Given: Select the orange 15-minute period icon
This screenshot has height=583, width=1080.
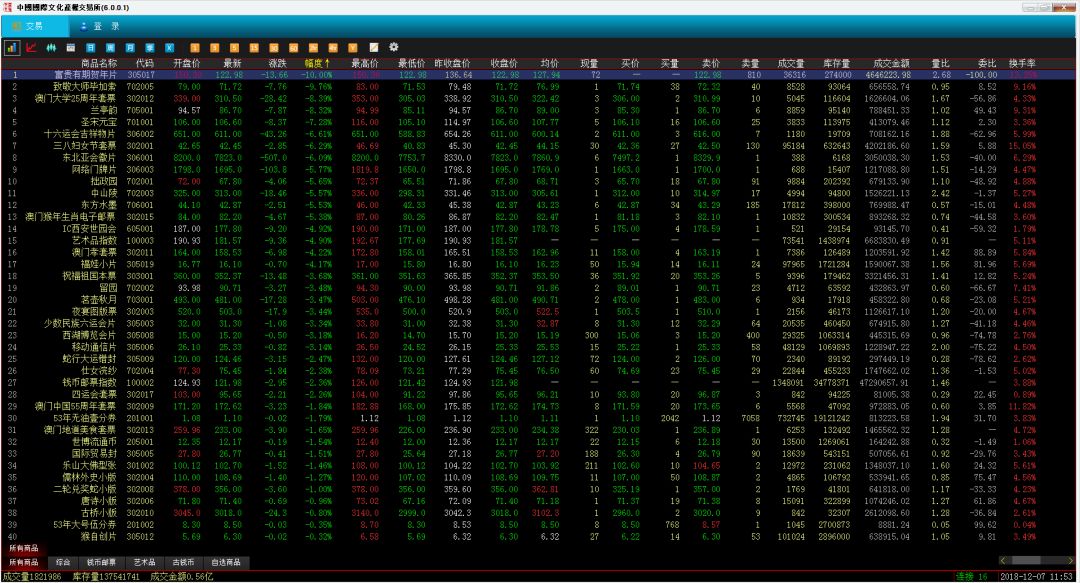Looking at the screenshot, I should (x=254, y=48).
